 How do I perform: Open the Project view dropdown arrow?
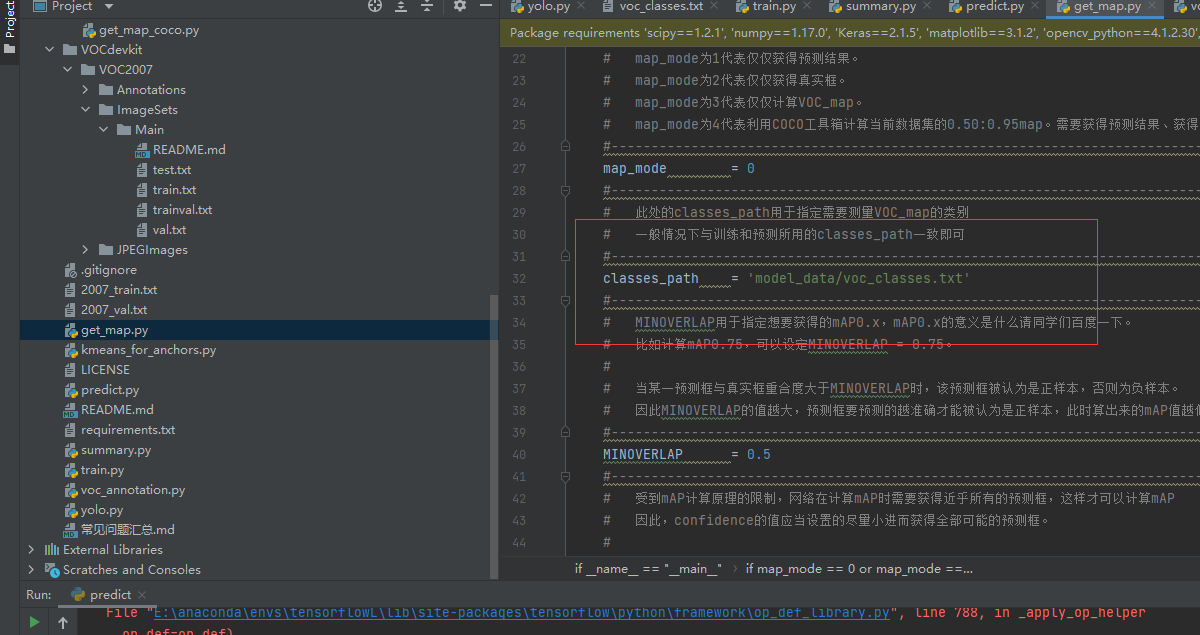point(108,6)
